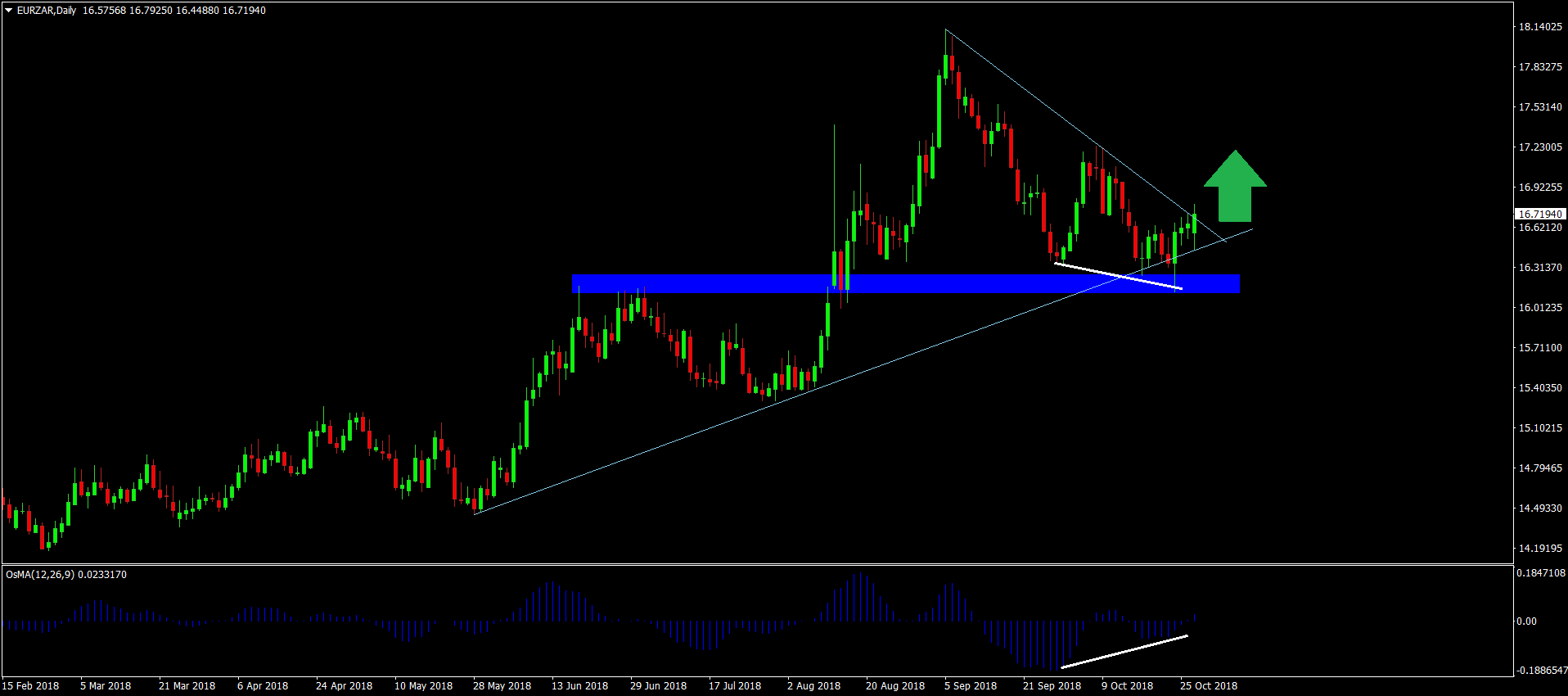Select the white divergence line under price lows
The image size is (1568, 696).
click(1118, 276)
